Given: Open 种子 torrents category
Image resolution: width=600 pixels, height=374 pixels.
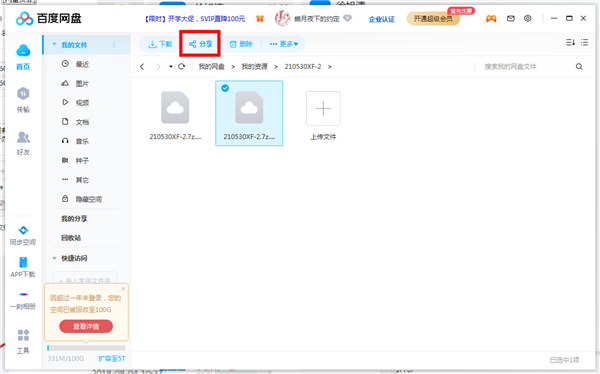Looking at the screenshot, I should click(75, 160).
